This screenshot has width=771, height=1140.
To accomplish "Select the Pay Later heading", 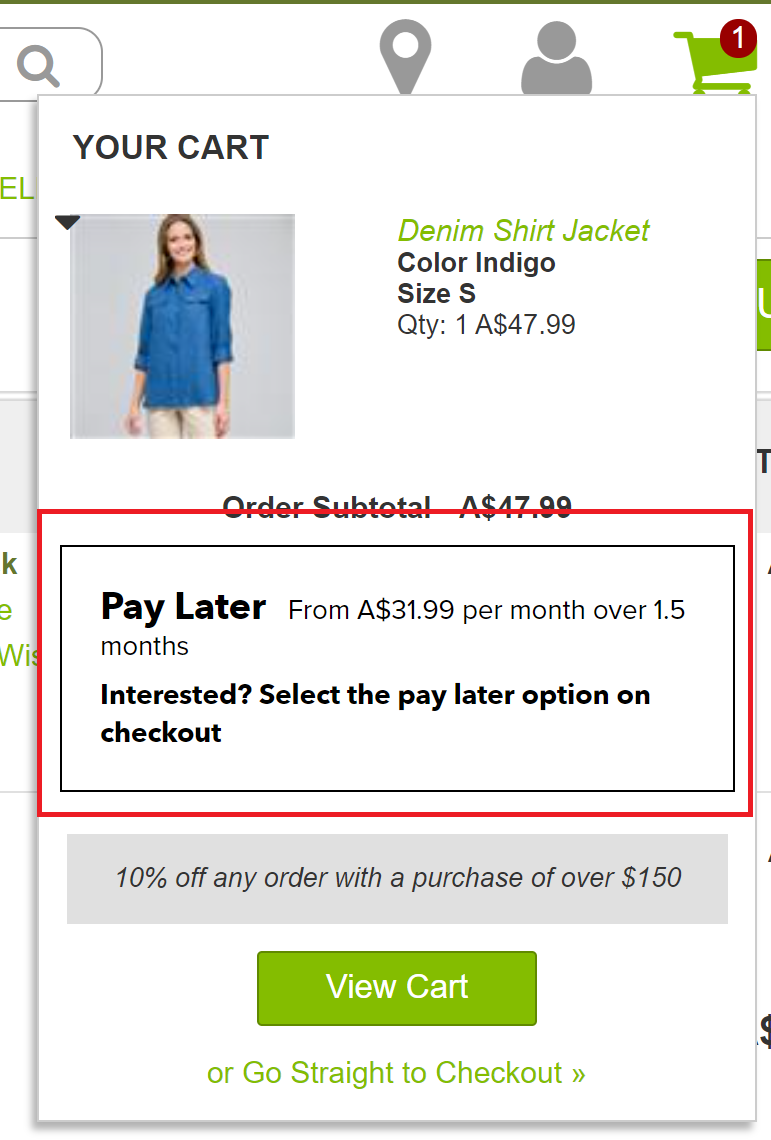I will pyautogui.click(x=183, y=607).
